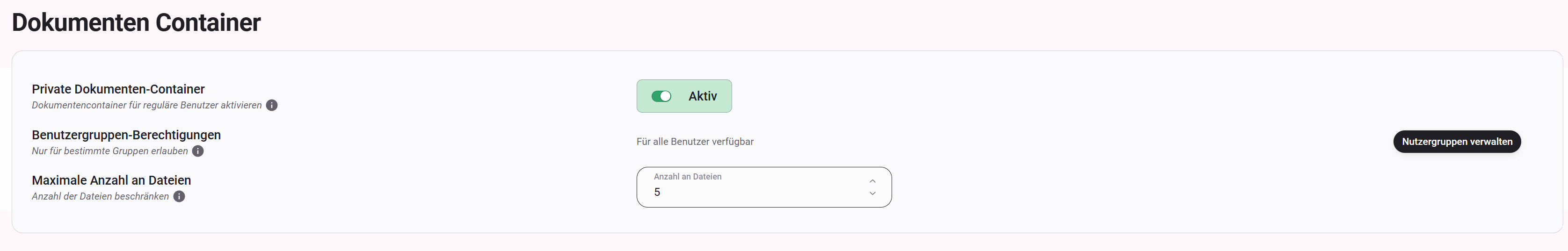Click the 'Dokumenten Container' page heading
The height and width of the screenshot is (251, 1568).
click(136, 22)
